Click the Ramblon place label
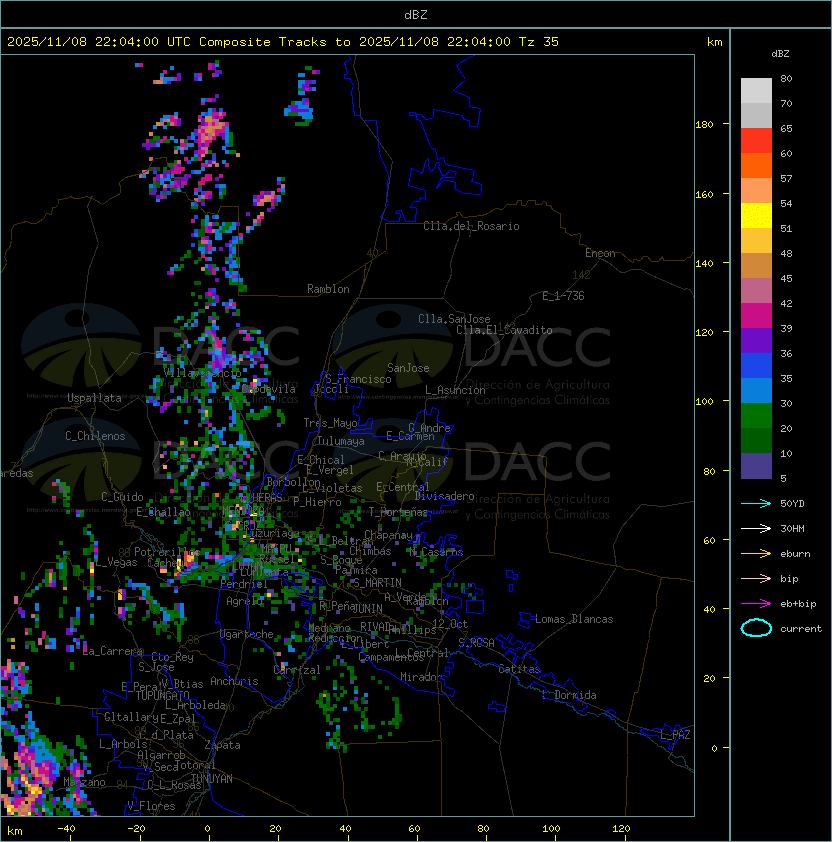This screenshot has height=842, width=832. click(x=328, y=289)
